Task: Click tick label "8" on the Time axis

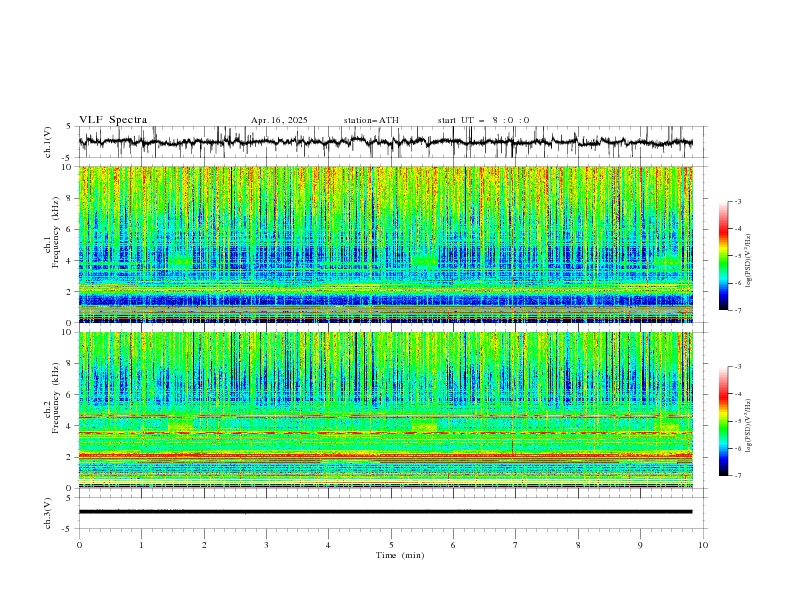Action: coord(578,545)
